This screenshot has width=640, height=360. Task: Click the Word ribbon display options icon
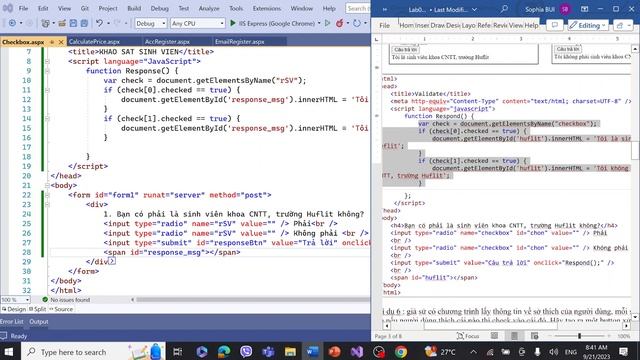(584, 9)
